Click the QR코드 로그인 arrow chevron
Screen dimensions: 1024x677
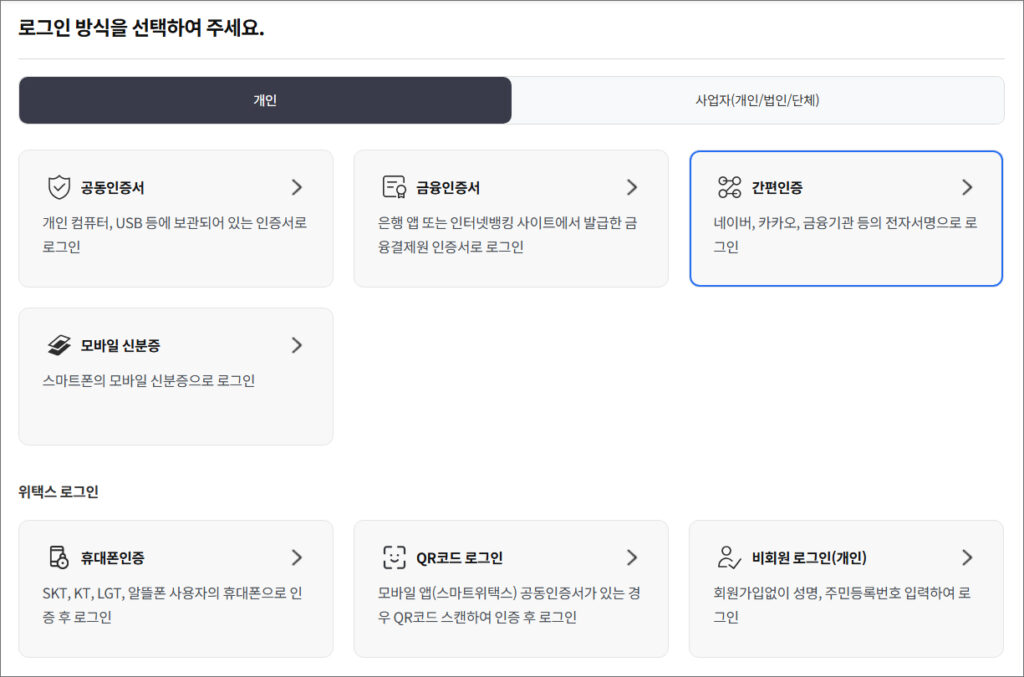[631, 557]
